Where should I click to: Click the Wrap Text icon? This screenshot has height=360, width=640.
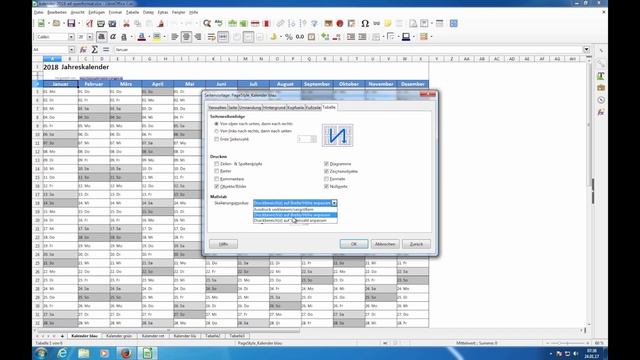point(211,37)
